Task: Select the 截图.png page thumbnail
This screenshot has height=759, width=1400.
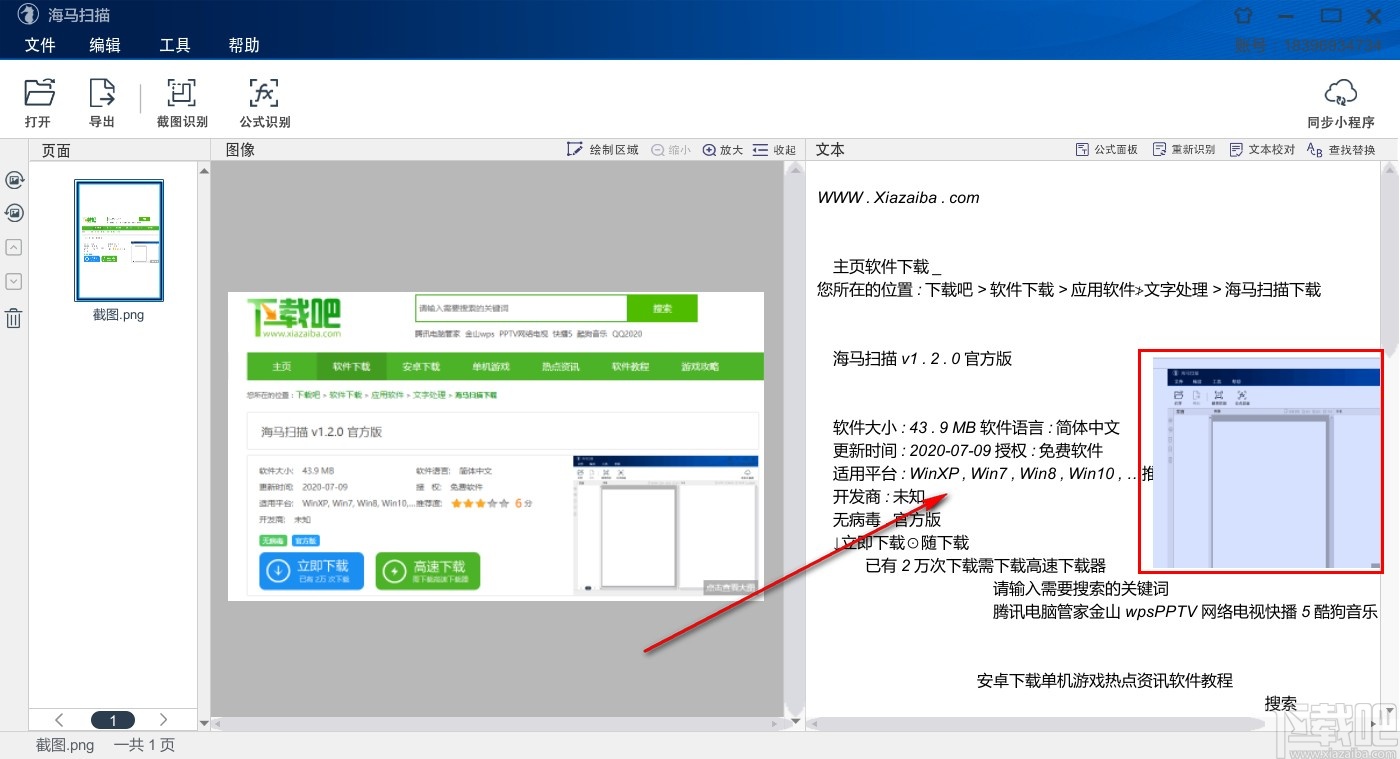Action: 119,241
